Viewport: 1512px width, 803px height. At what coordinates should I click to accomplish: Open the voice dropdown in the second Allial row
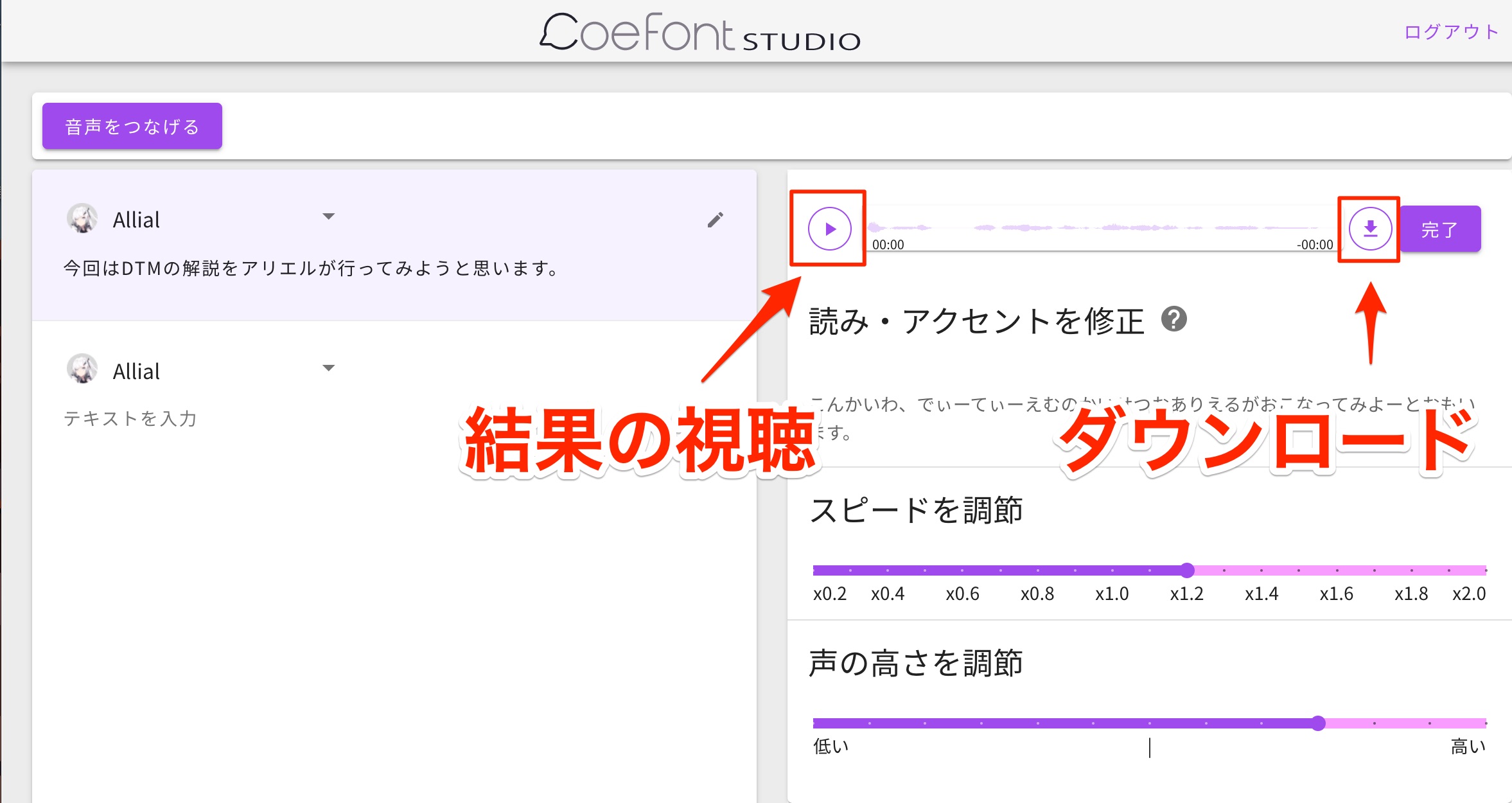pos(328,368)
